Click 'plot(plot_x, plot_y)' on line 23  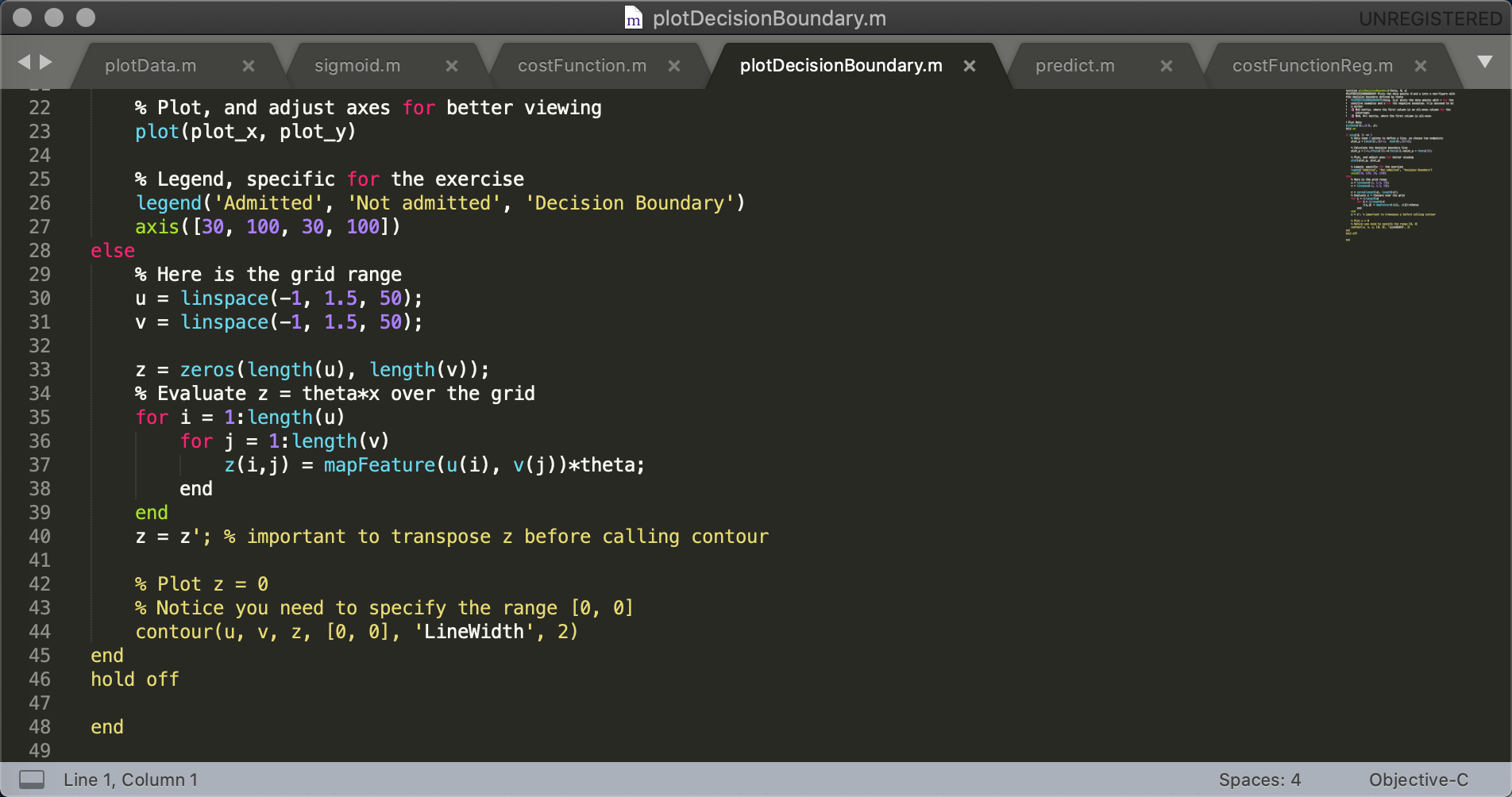pos(245,132)
